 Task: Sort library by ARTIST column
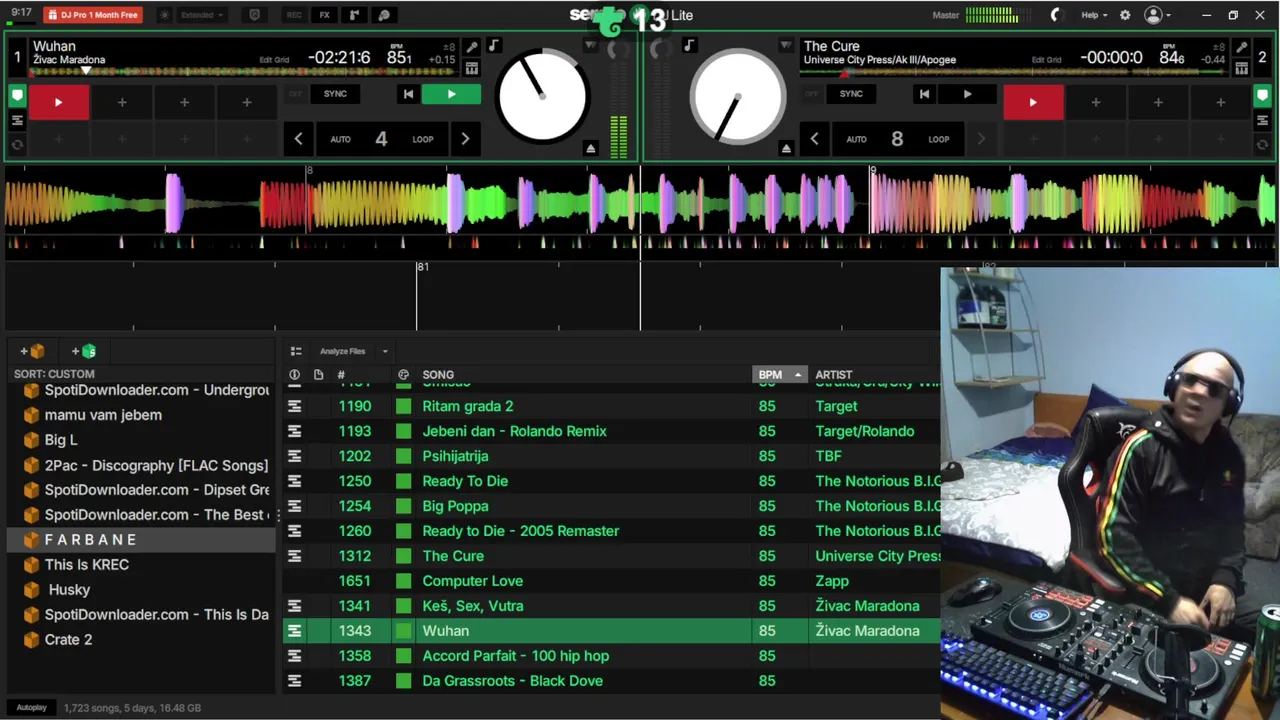click(834, 375)
